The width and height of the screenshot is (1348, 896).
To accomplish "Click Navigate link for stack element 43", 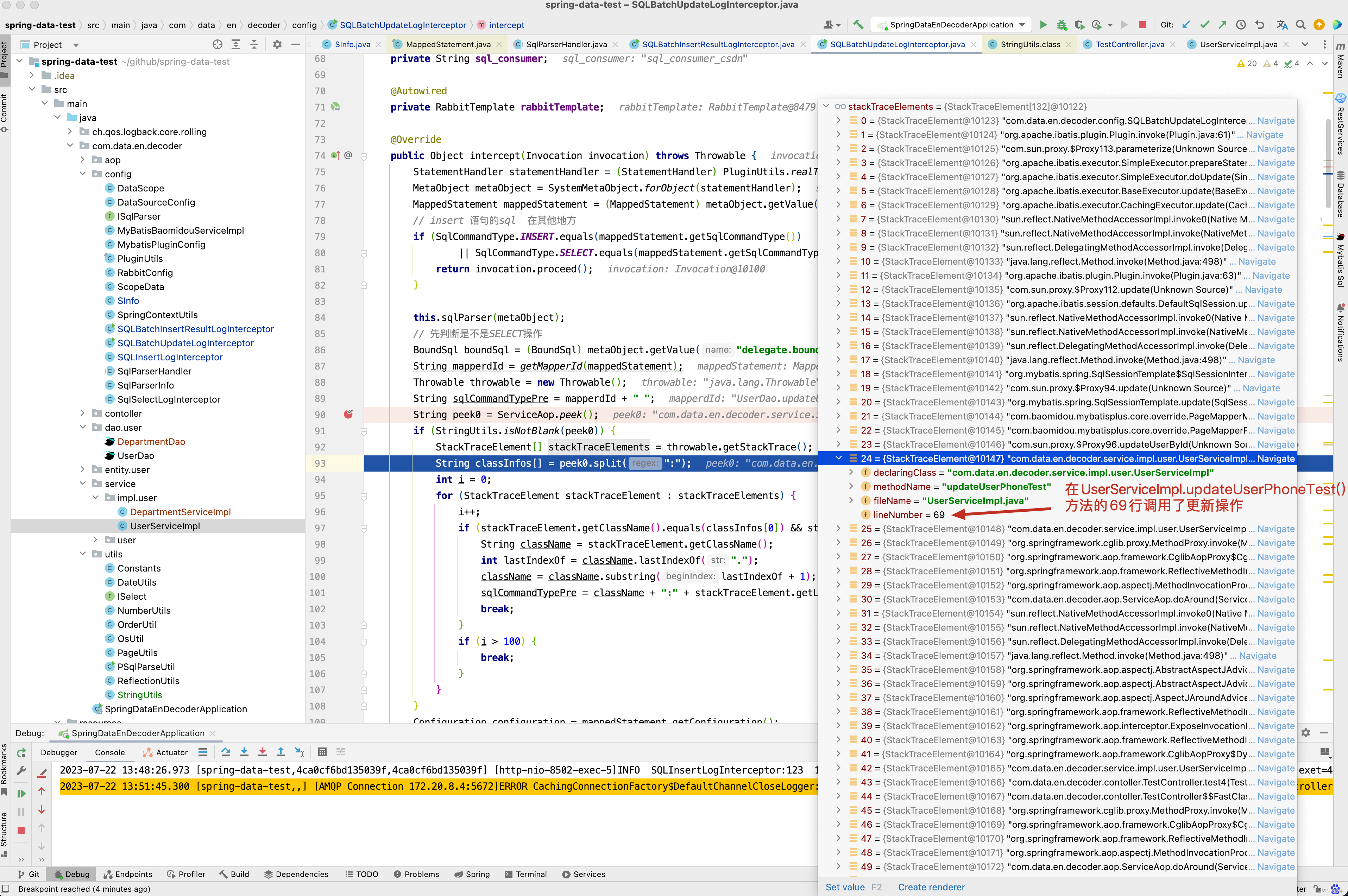I will pyautogui.click(x=1276, y=782).
